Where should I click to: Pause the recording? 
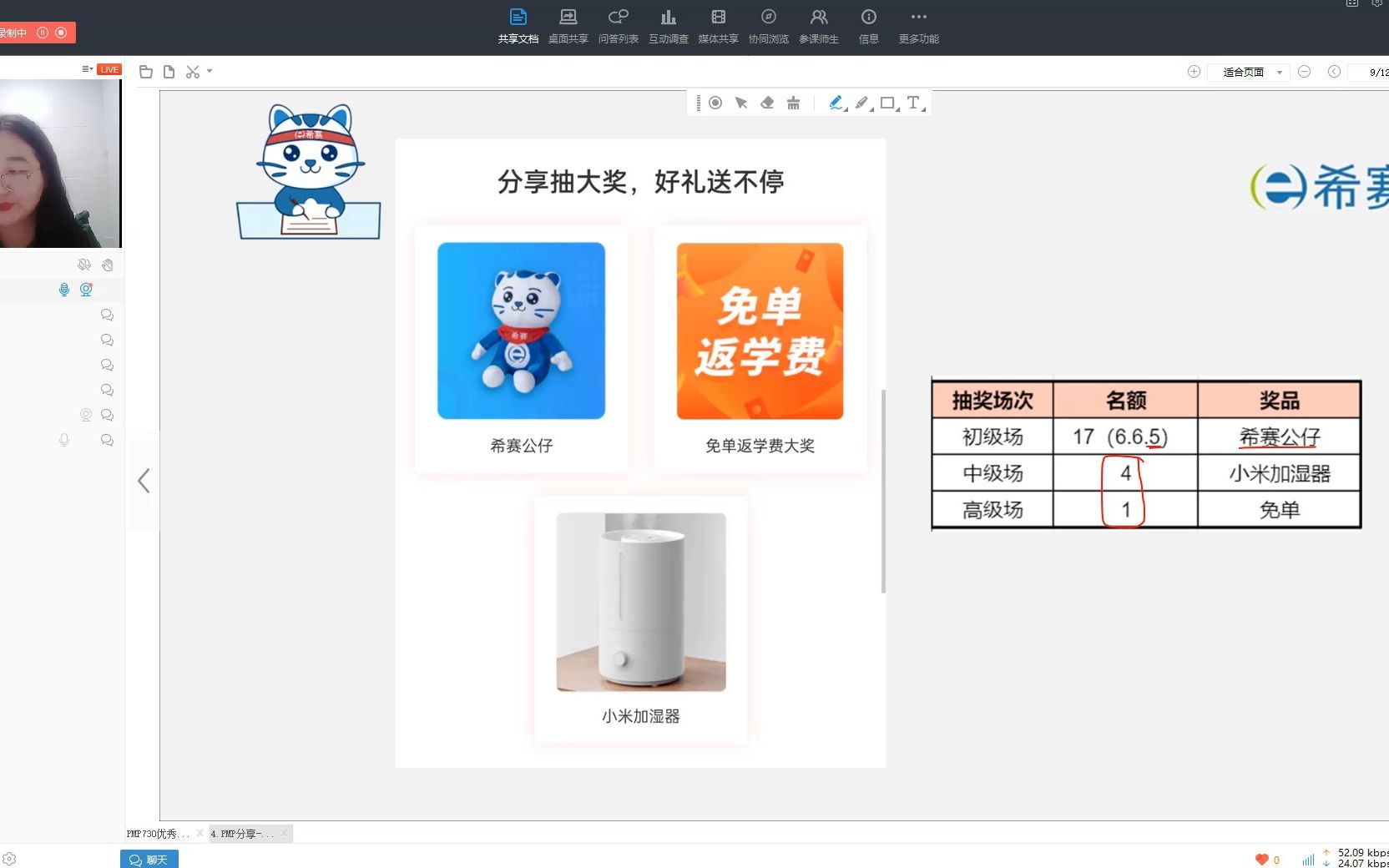[43, 33]
